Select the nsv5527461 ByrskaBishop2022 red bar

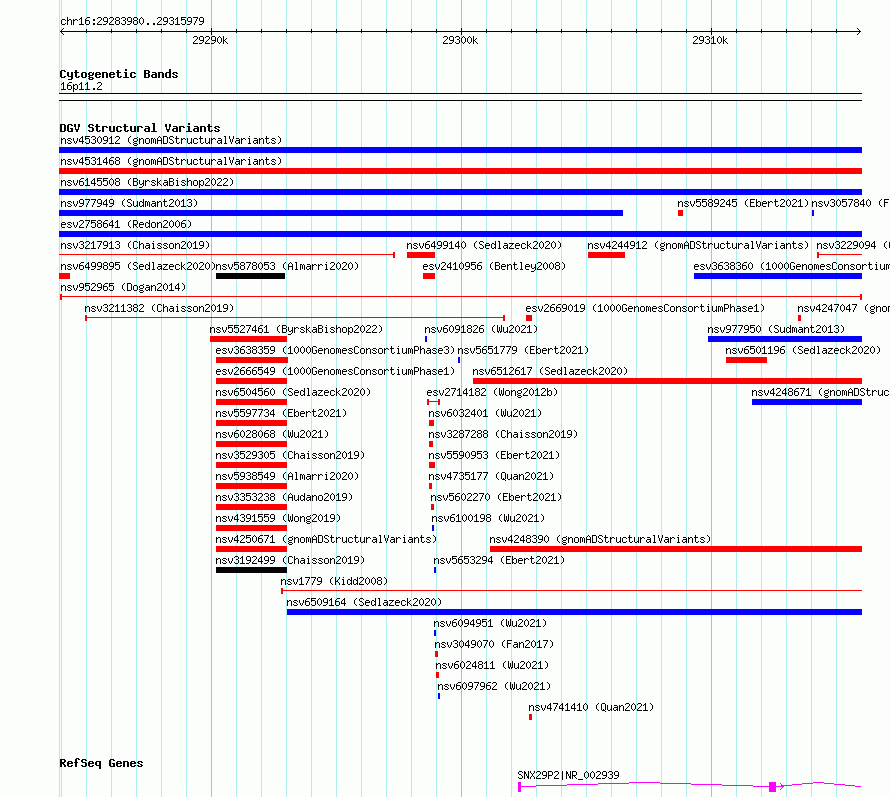click(x=248, y=339)
